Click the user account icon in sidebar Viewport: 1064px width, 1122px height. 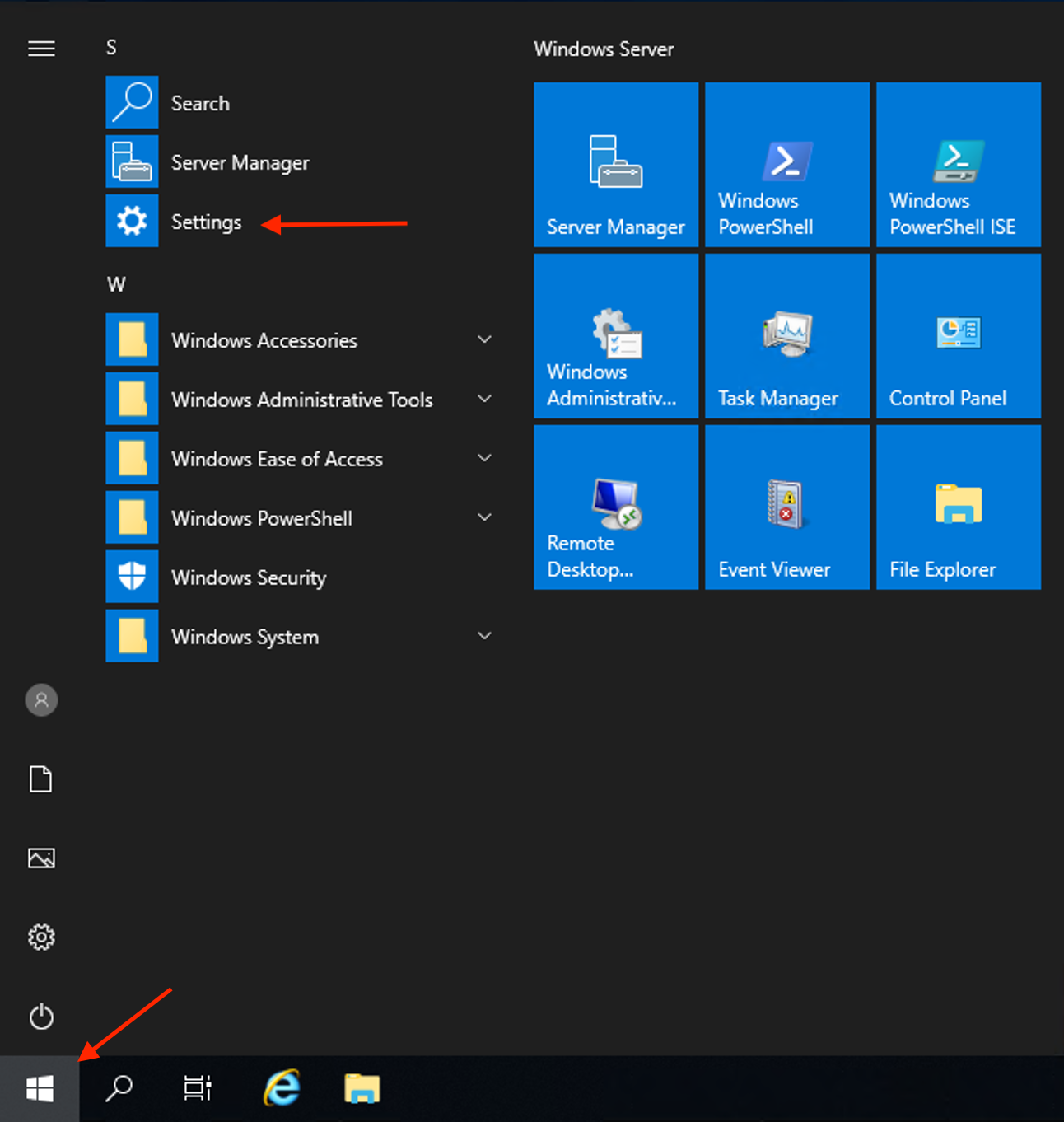click(41, 700)
